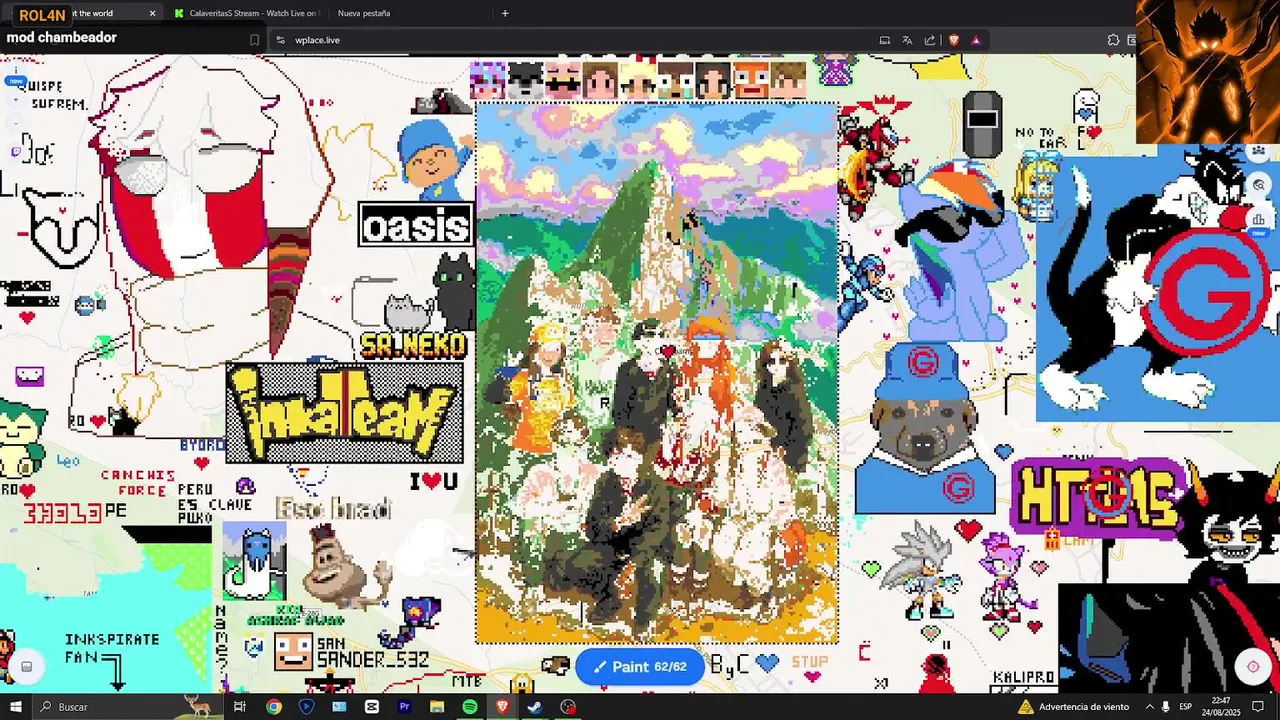Open the browser extensions puzzle icon
1280x720 pixels.
[1113, 40]
